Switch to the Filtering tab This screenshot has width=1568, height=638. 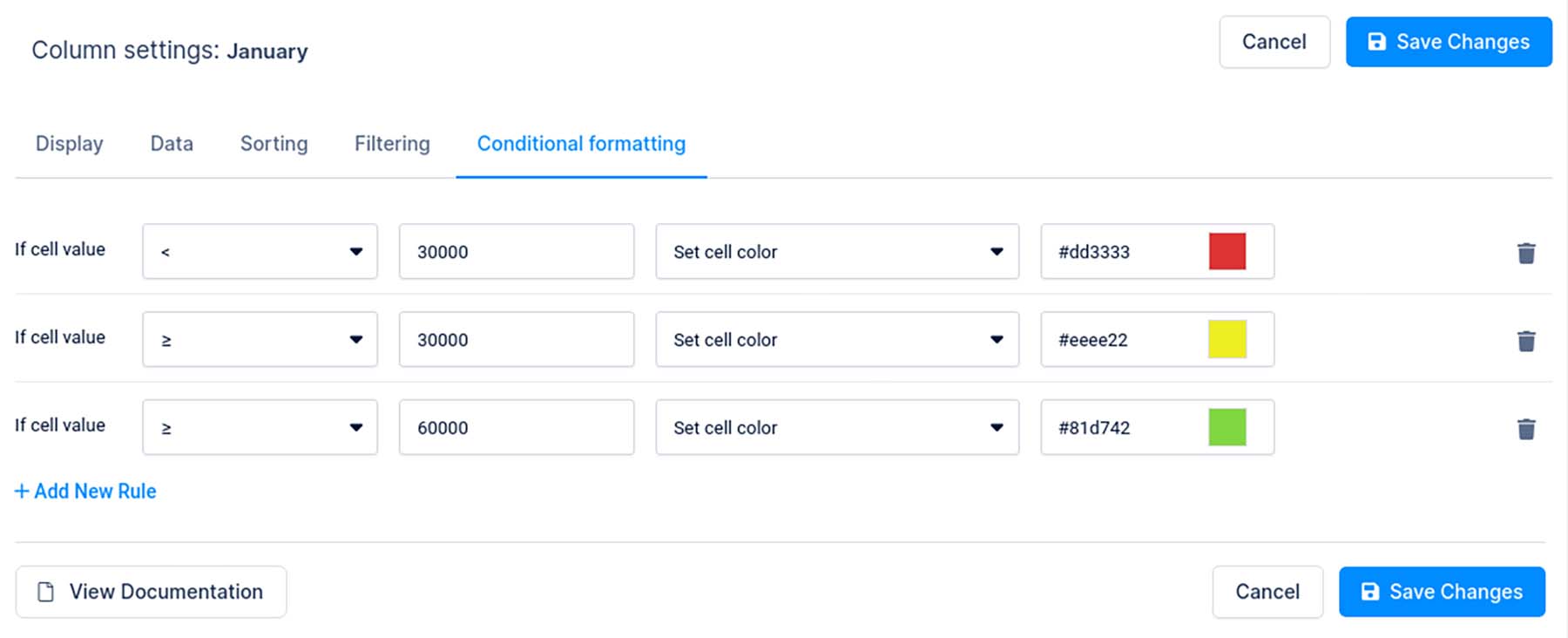coord(391,144)
